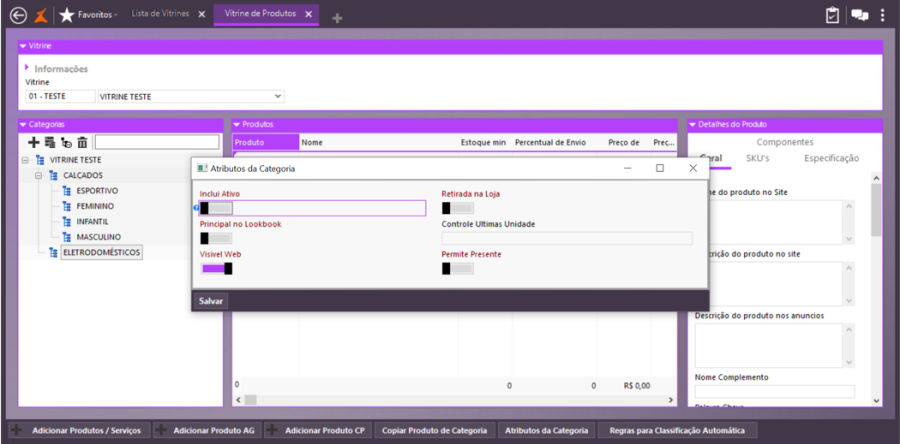Select the INFANTIL category
Image resolution: width=900 pixels, height=444 pixels.
pyautogui.click(x=92, y=221)
